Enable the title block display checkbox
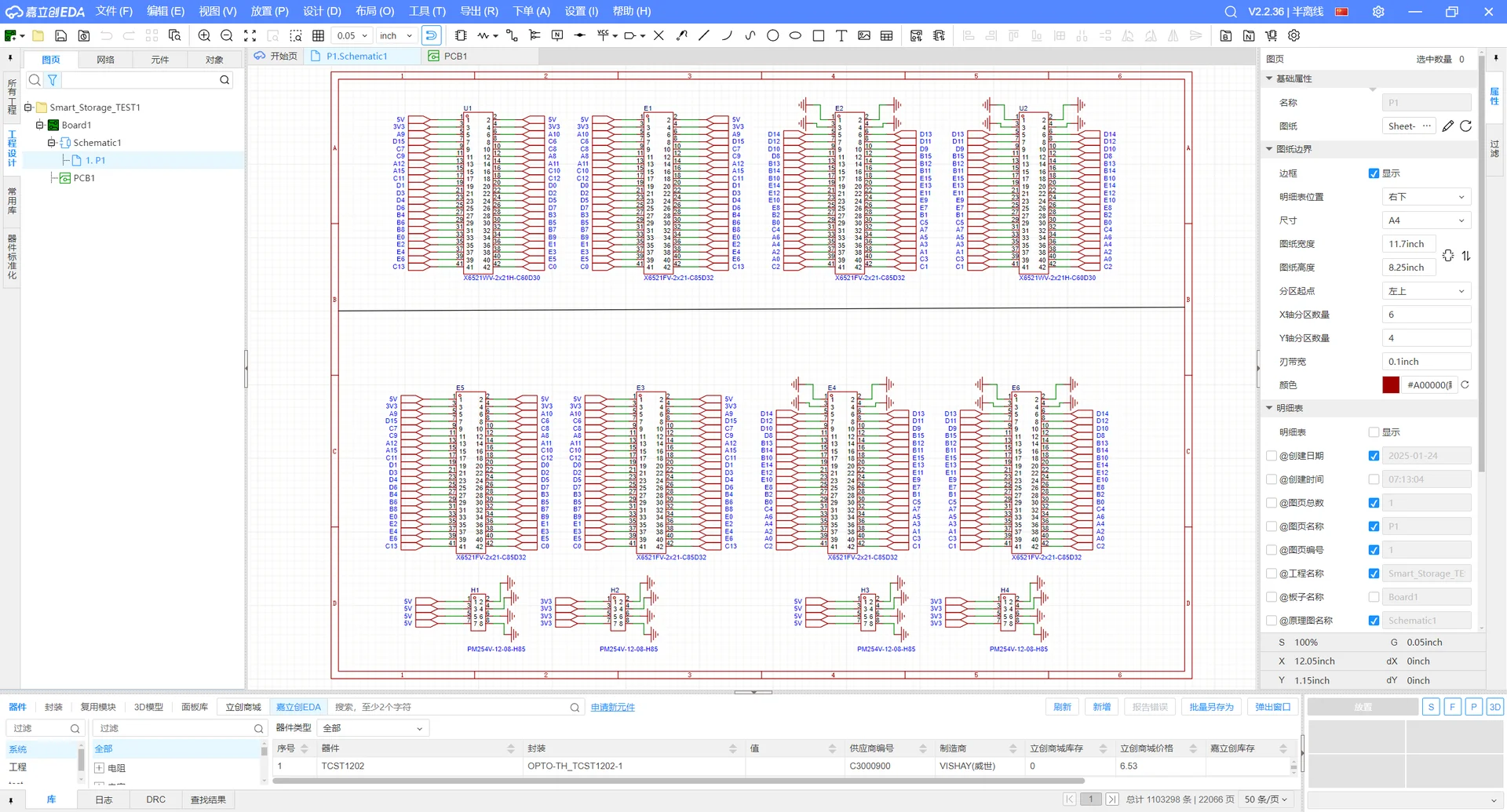 point(1374,432)
